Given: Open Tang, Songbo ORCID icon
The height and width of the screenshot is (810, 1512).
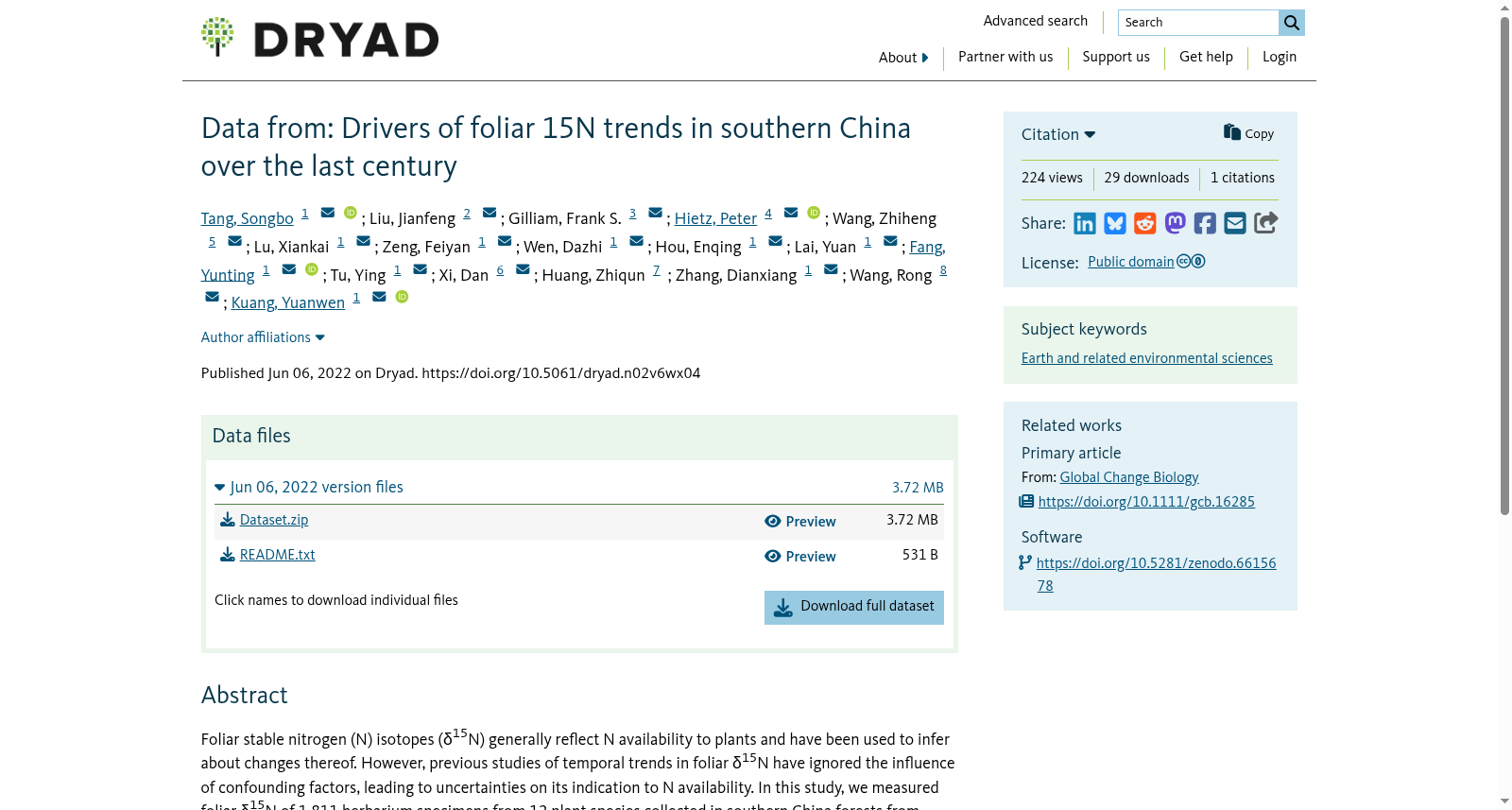Looking at the screenshot, I should pos(351,213).
